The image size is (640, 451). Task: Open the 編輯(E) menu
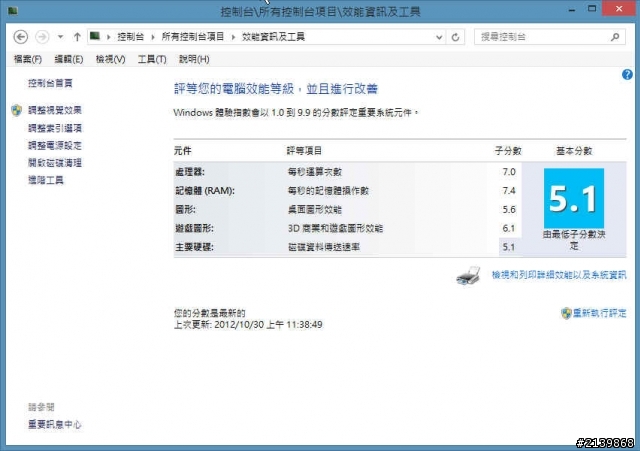pyautogui.click(x=69, y=59)
